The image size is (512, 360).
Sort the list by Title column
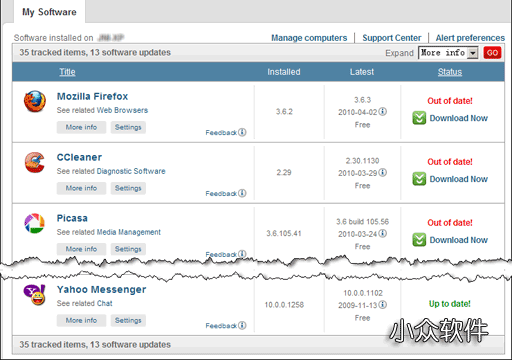pyautogui.click(x=67, y=72)
